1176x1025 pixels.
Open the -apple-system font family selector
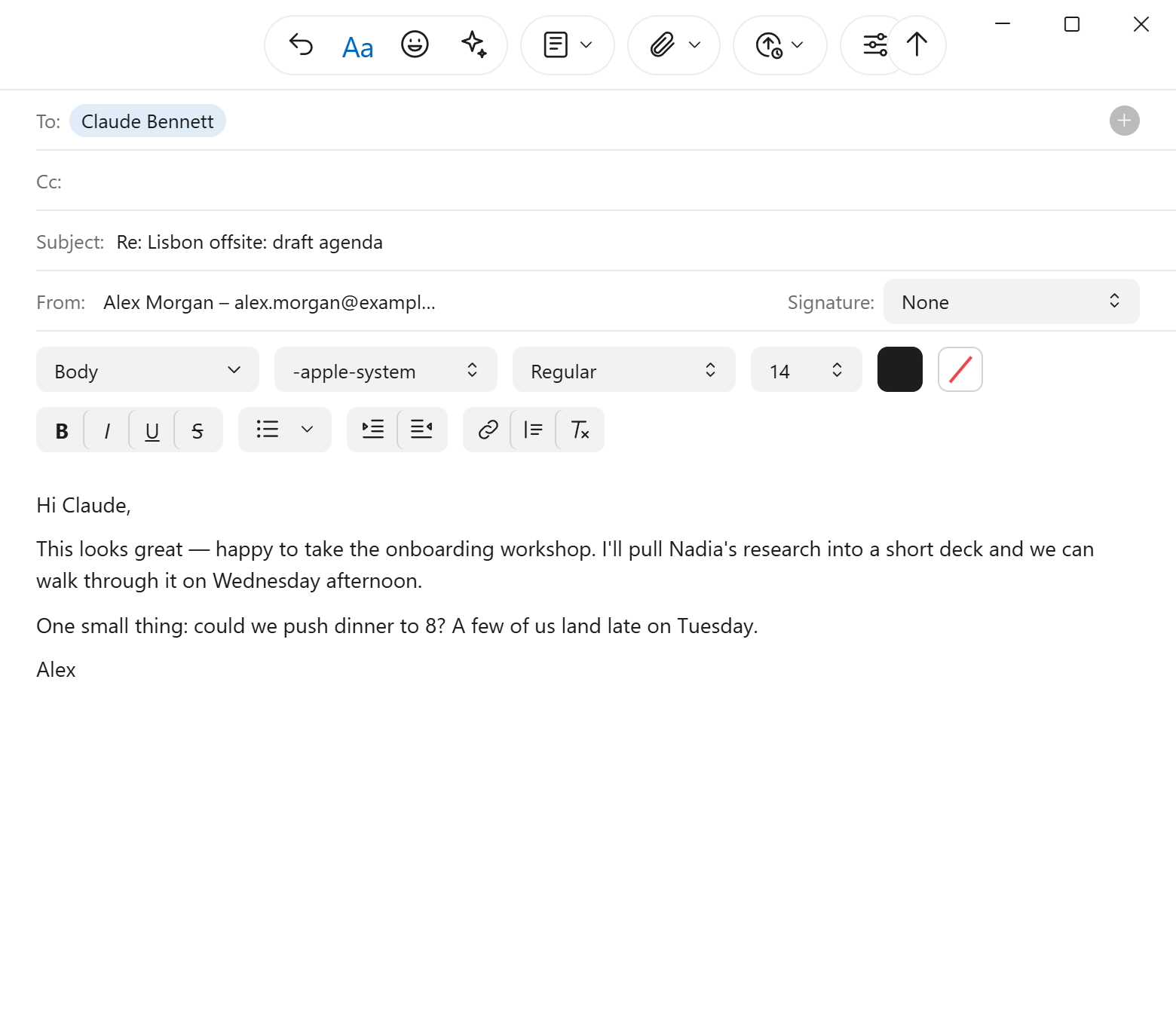coord(386,369)
